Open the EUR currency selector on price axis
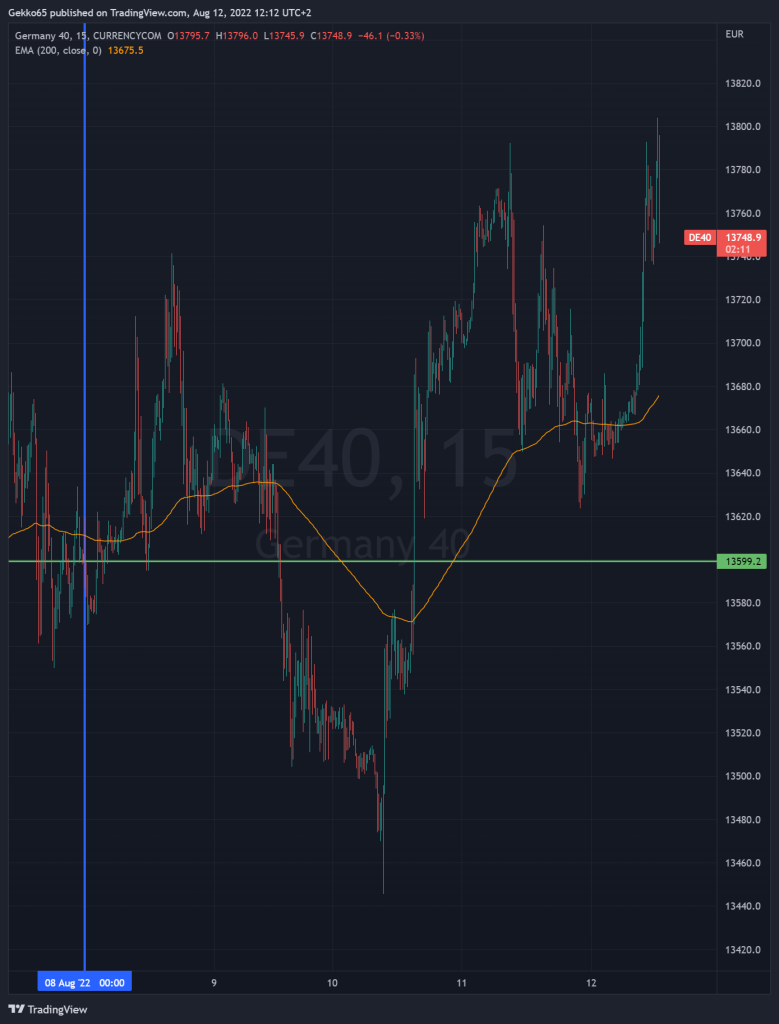 click(x=734, y=35)
